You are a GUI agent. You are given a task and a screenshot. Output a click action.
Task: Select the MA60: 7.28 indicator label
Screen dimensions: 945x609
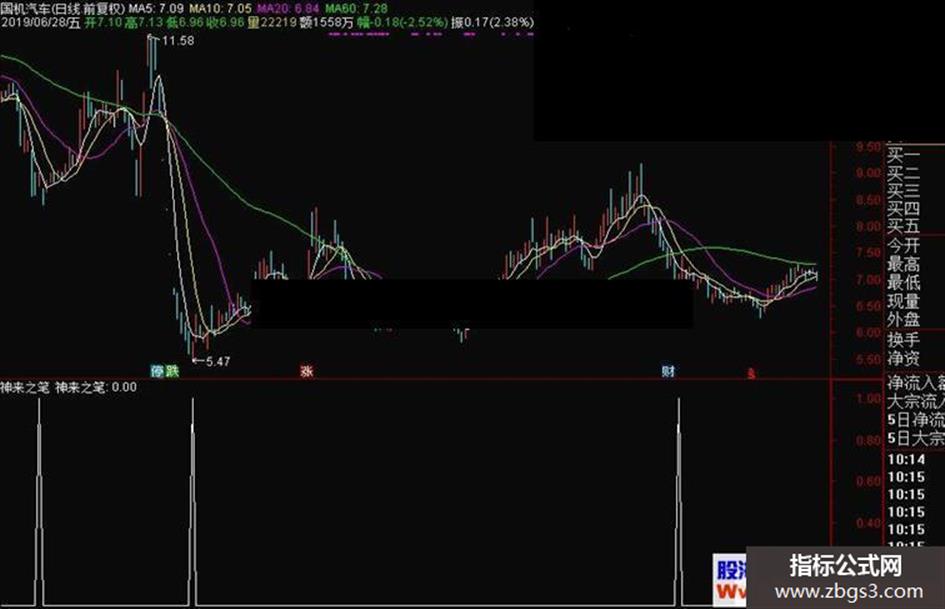357,8
